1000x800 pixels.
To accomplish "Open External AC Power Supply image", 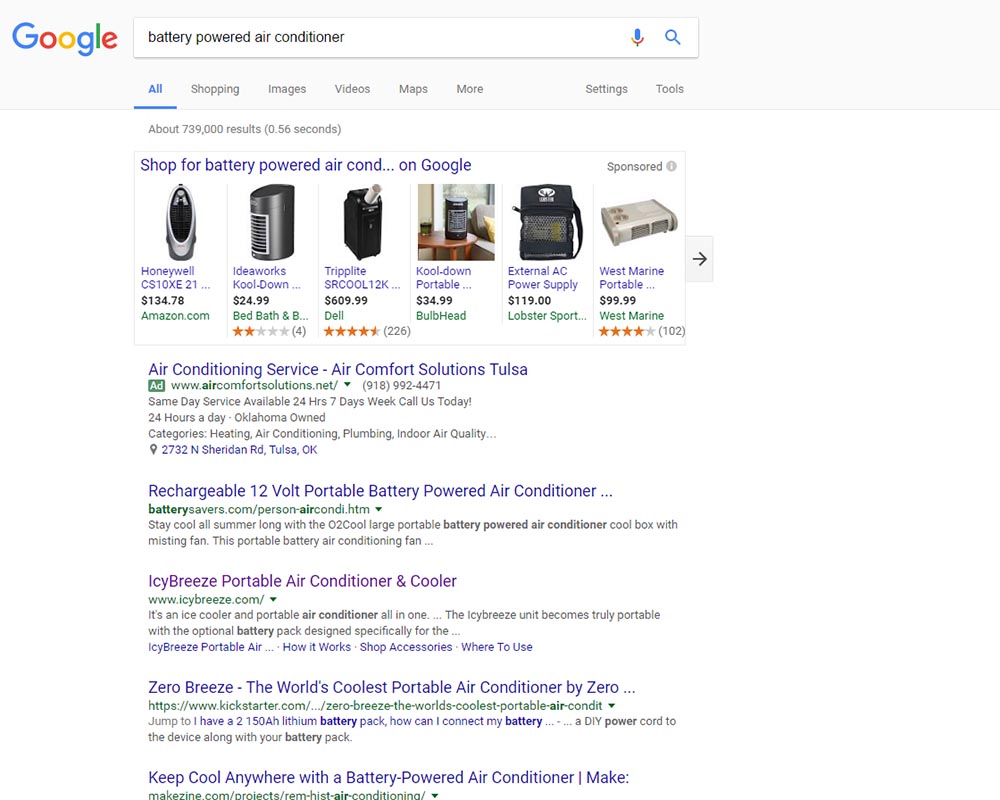I will pos(547,222).
